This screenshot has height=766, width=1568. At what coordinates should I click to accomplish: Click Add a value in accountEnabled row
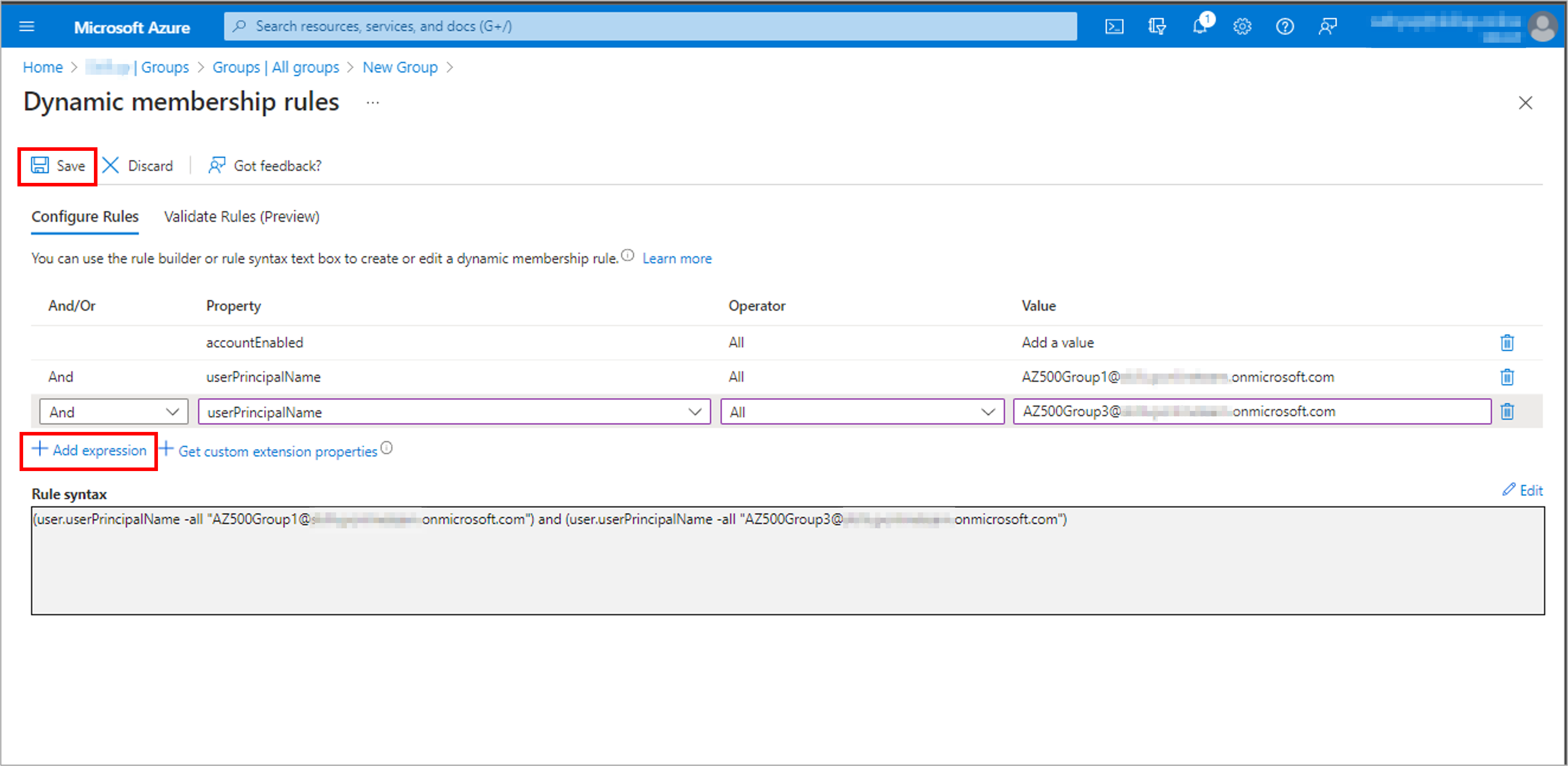[x=1057, y=342]
